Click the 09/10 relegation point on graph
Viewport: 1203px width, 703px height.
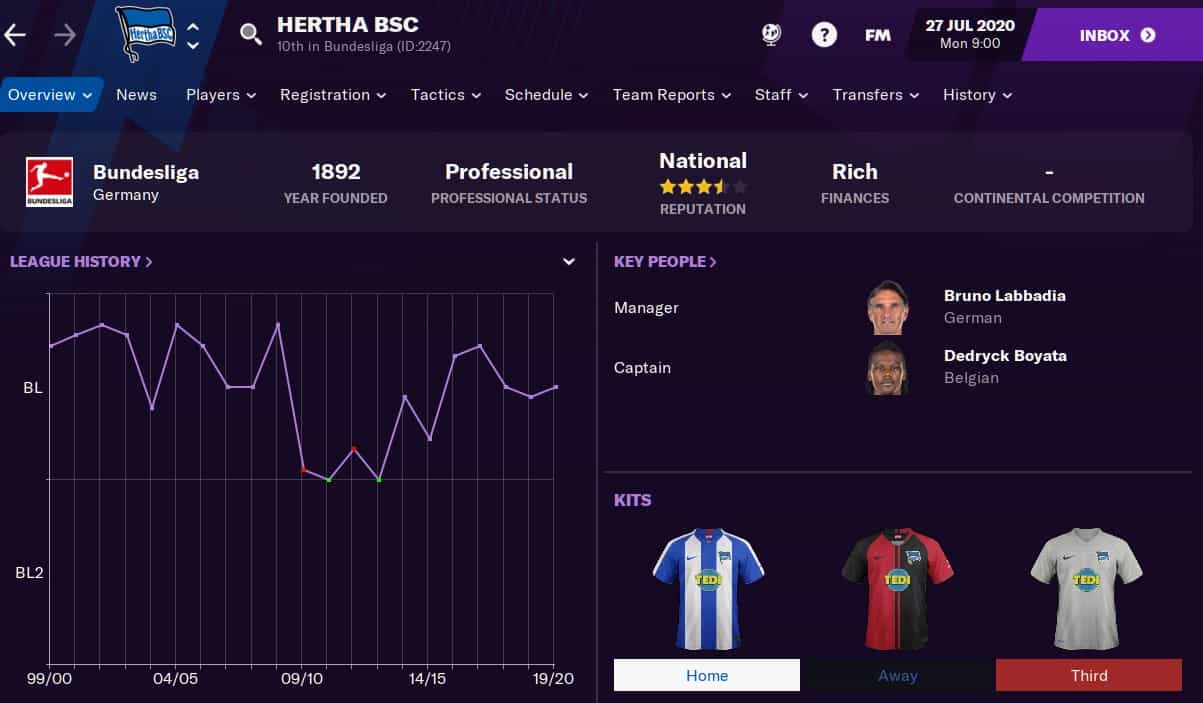tap(303, 469)
